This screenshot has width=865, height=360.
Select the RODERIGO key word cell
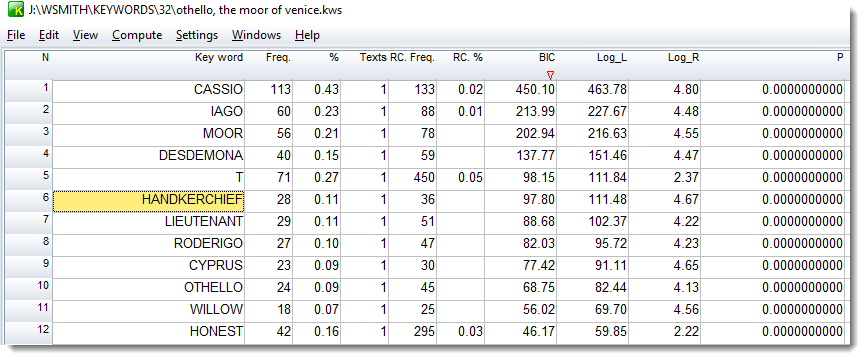click(148, 245)
